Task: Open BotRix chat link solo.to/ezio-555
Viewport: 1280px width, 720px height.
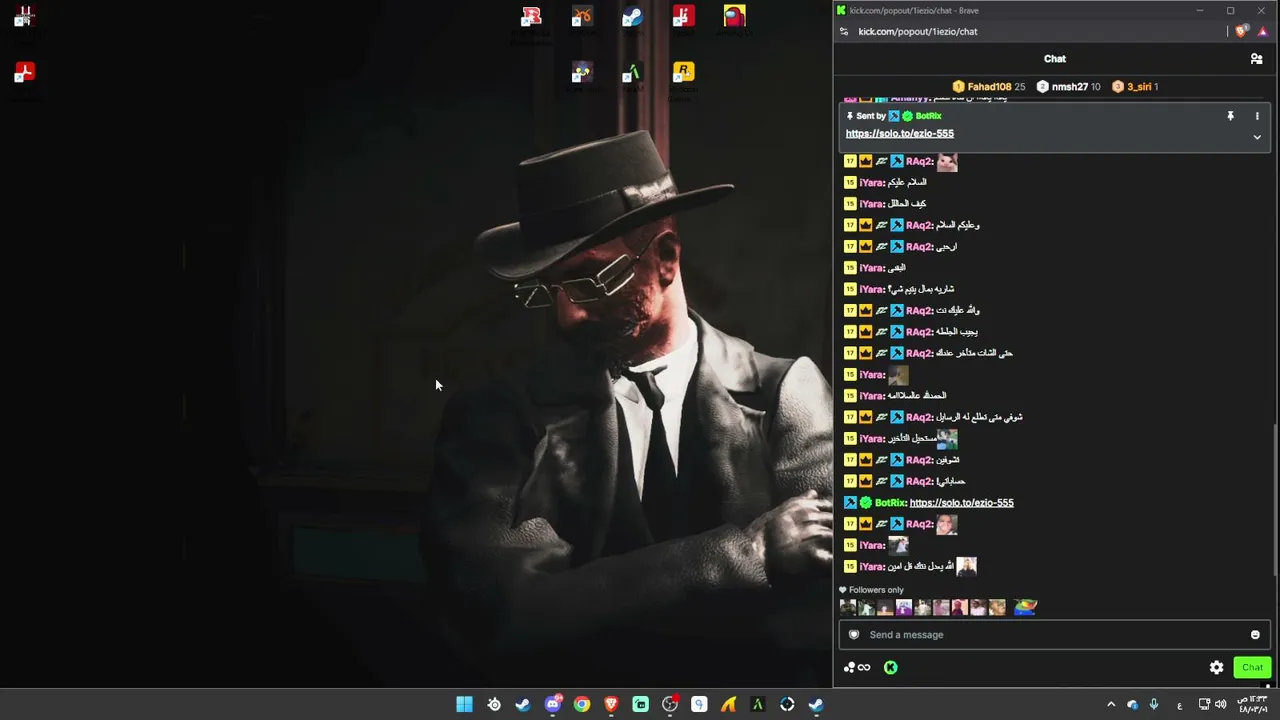Action: (x=961, y=503)
